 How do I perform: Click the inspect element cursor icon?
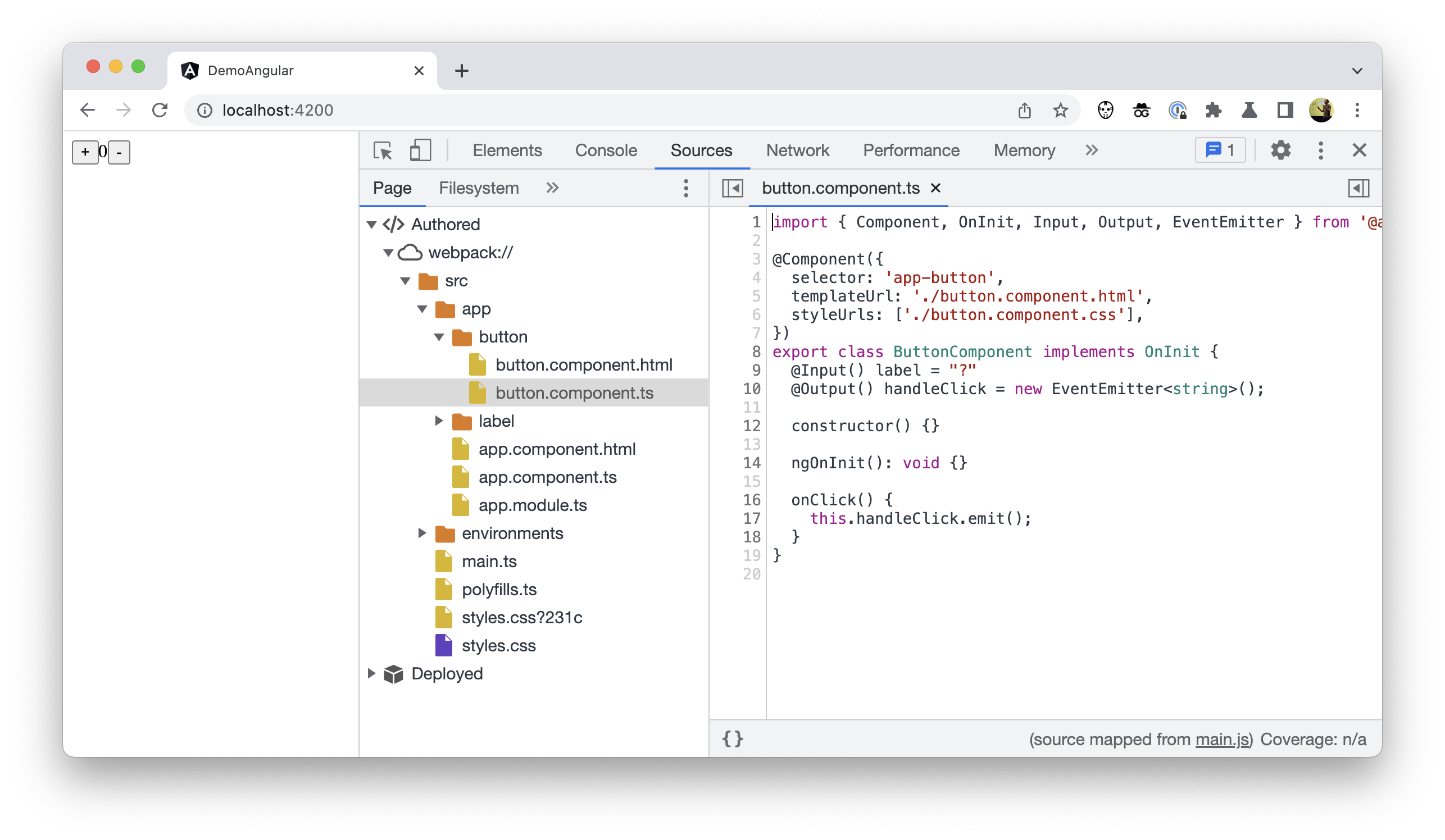click(x=383, y=150)
